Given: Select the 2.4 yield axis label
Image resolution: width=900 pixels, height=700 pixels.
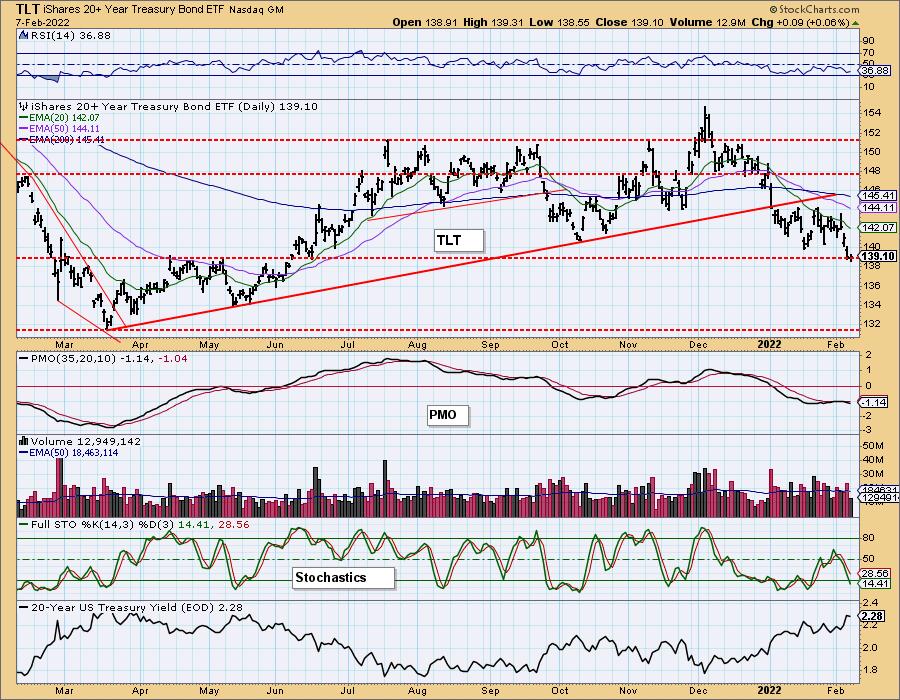Looking at the screenshot, I should [870, 603].
